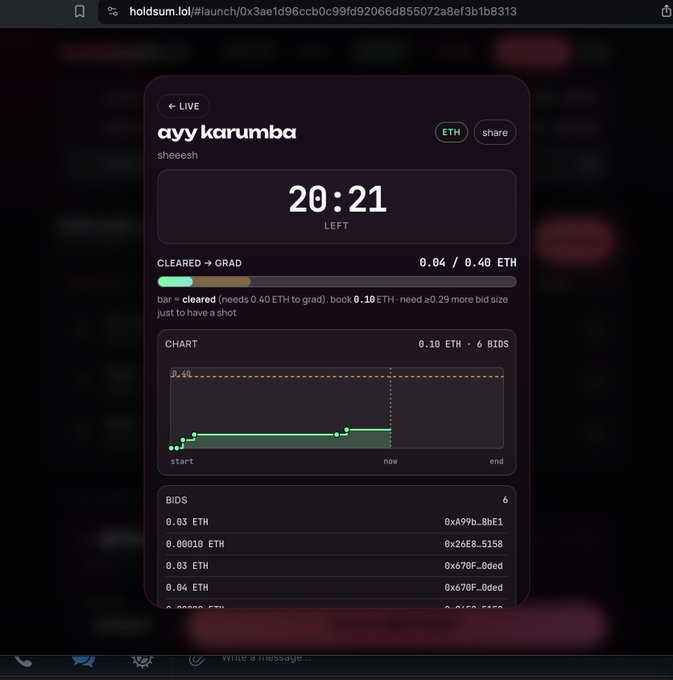Screen dimensions: 673x680
Task: Click the bookmark icon in browser bar
Action: click(79, 11)
